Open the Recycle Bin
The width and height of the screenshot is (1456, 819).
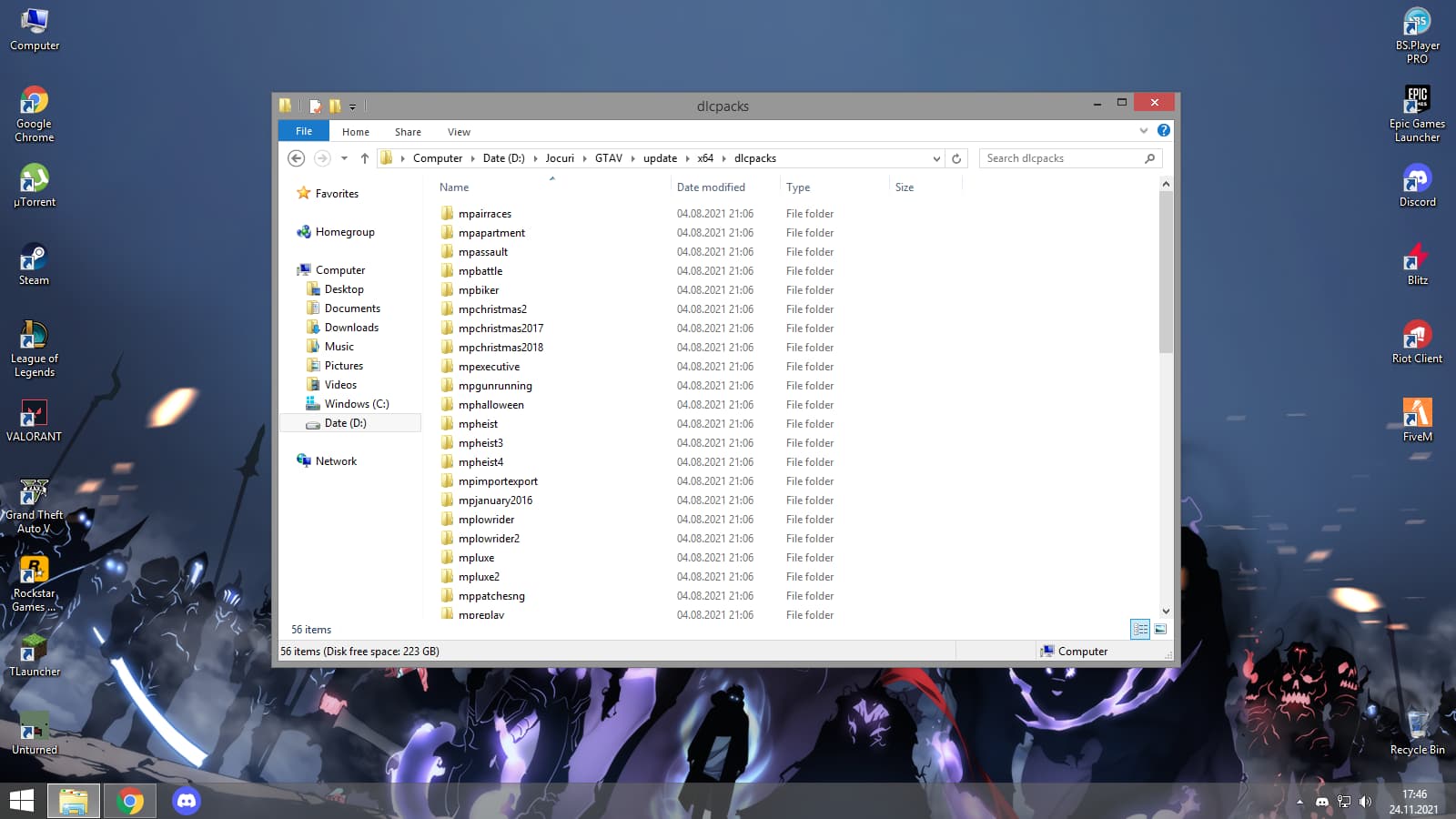click(1417, 733)
